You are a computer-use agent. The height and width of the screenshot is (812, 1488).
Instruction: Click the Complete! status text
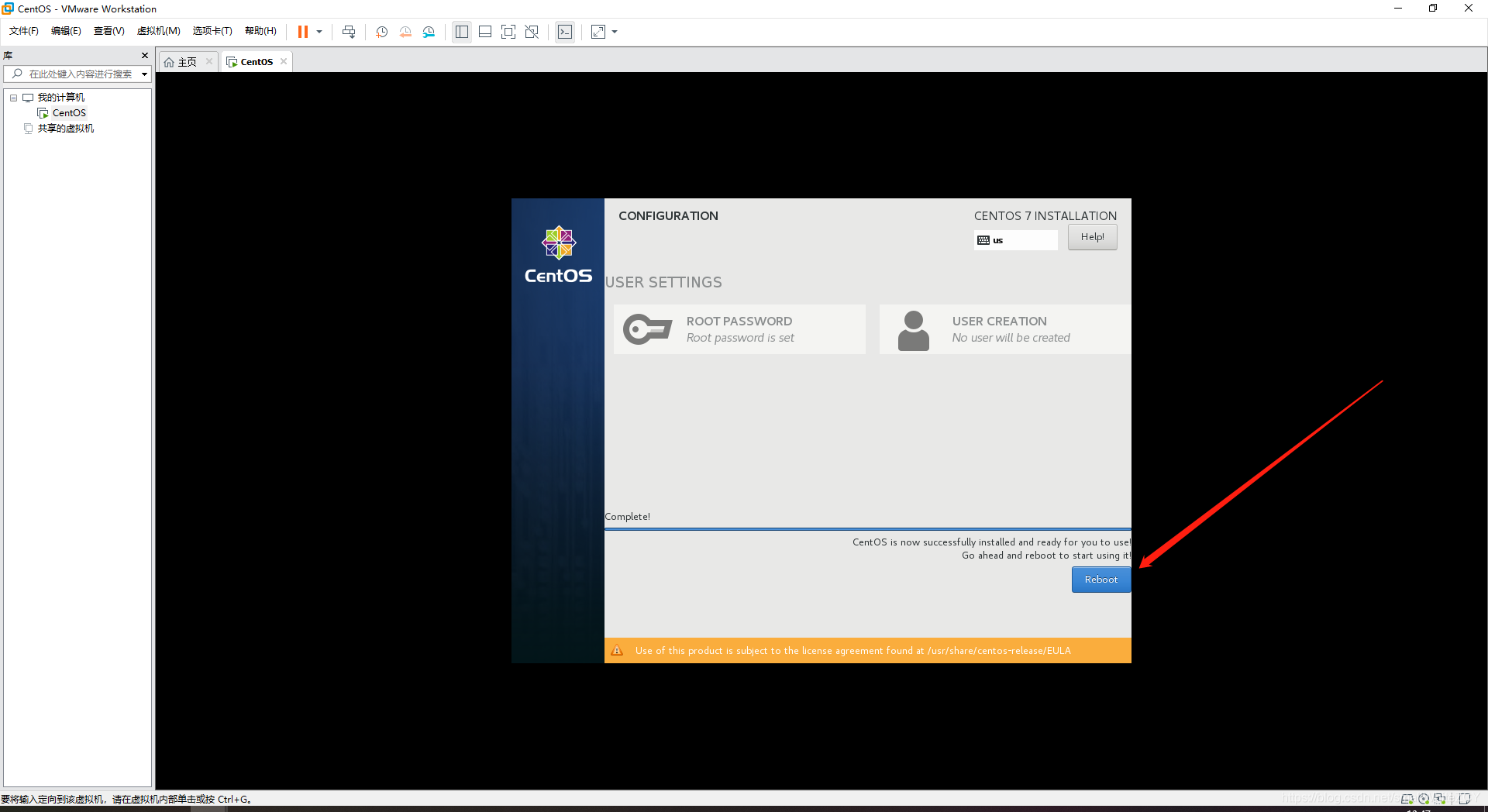(x=627, y=517)
